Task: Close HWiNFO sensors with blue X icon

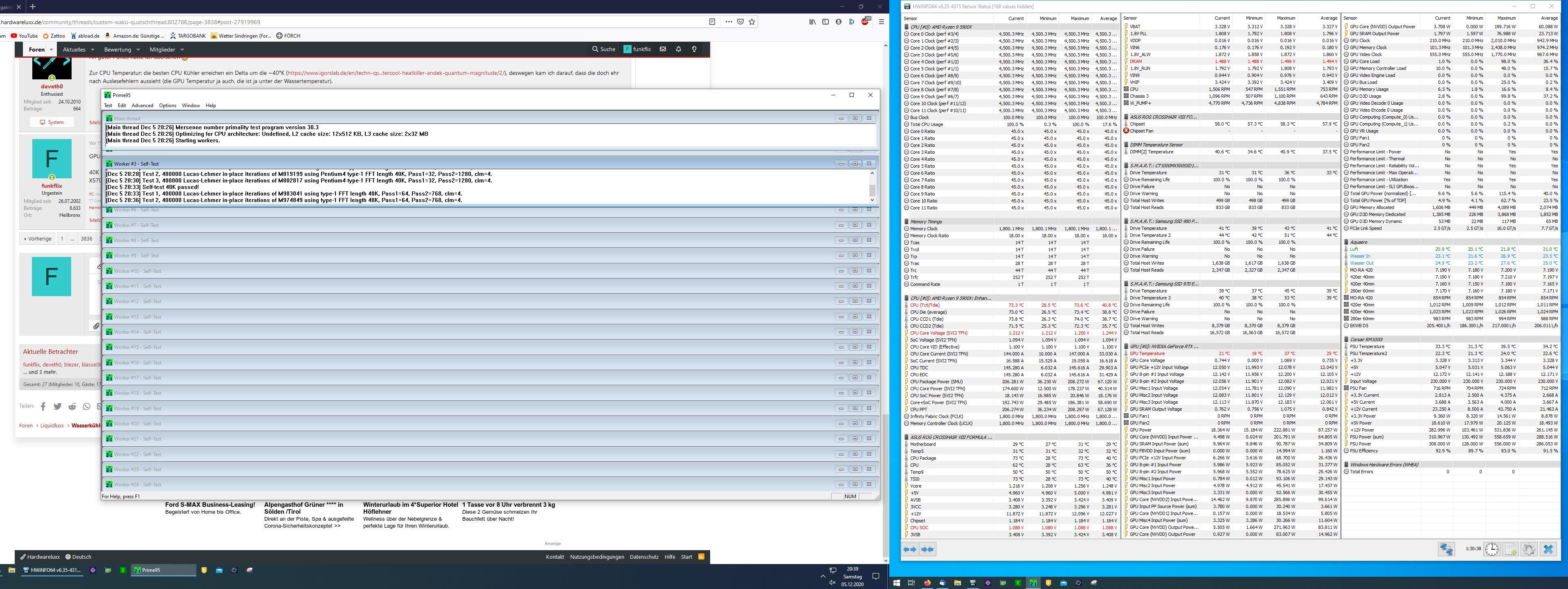Action: click(x=1548, y=549)
